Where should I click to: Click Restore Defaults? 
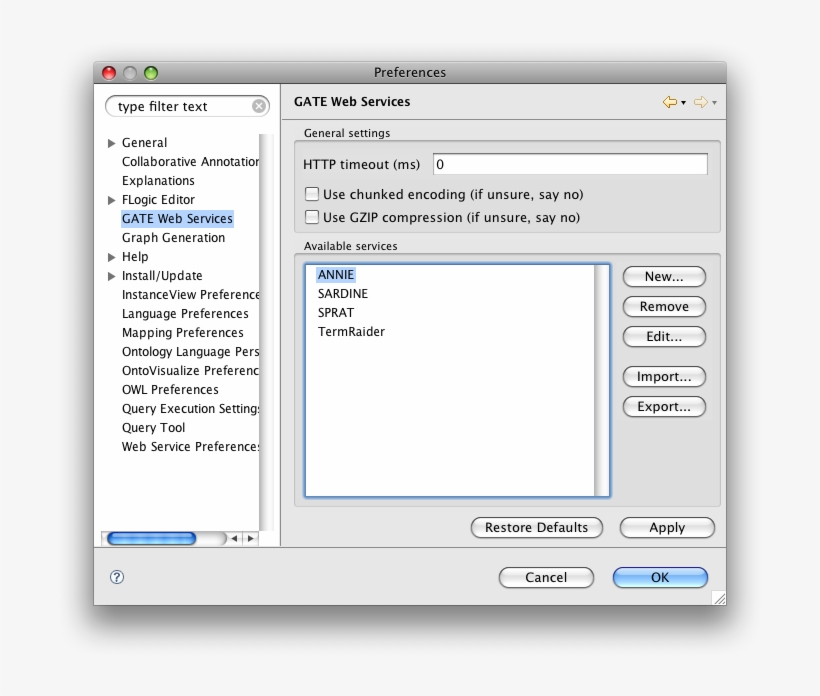(536, 528)
